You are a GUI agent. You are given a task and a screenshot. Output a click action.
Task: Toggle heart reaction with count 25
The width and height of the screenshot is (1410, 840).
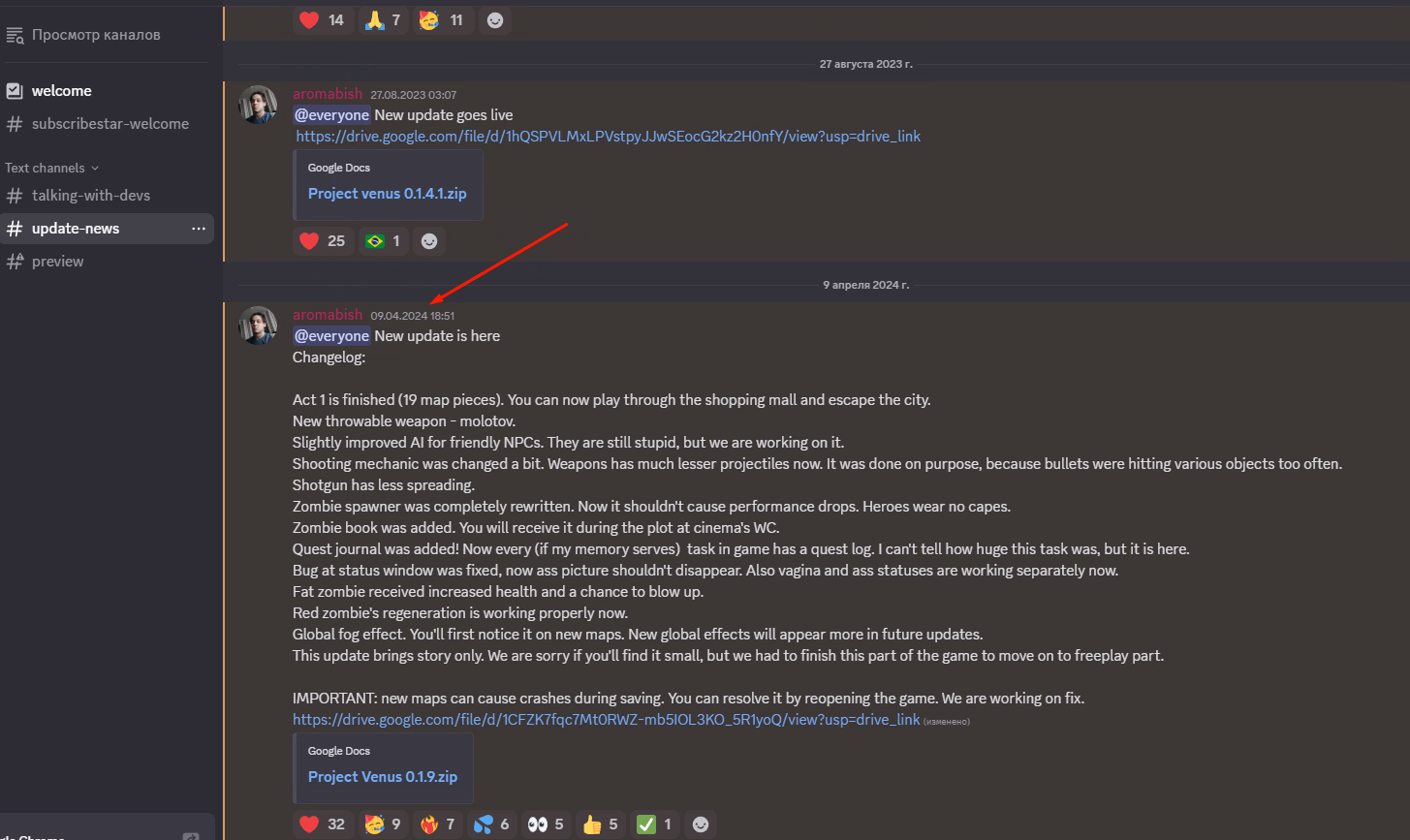pos(322,240)
